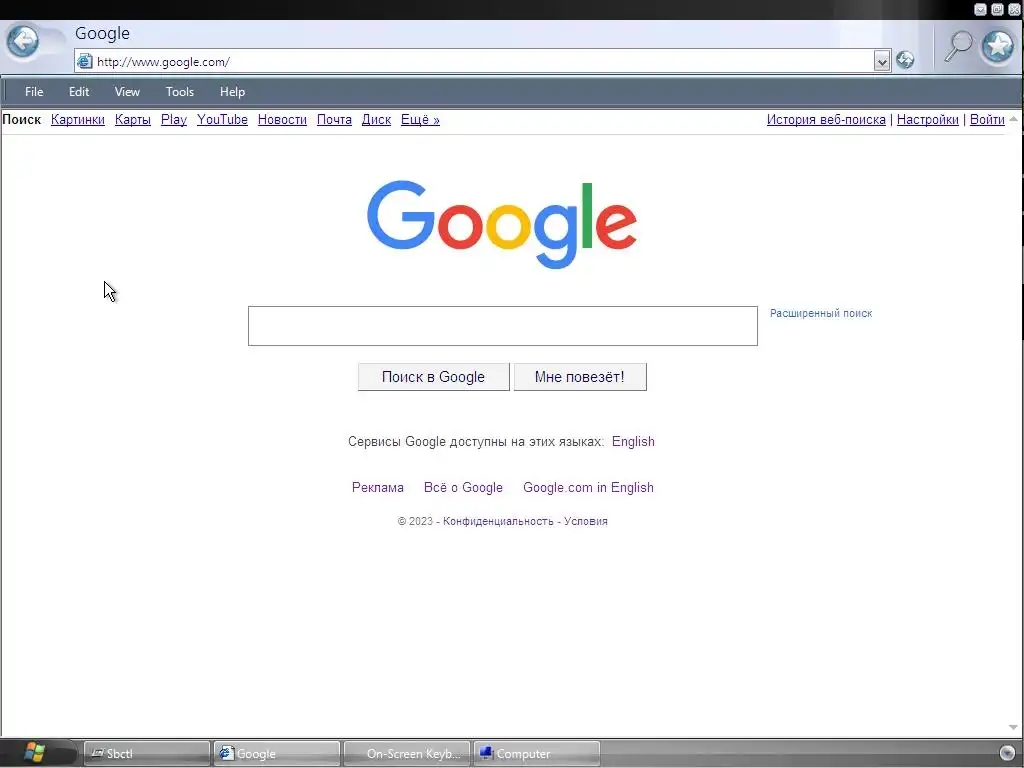Expand the Ещё » more link
This screenshot has width=1024, height=768.
coord(420,120)
